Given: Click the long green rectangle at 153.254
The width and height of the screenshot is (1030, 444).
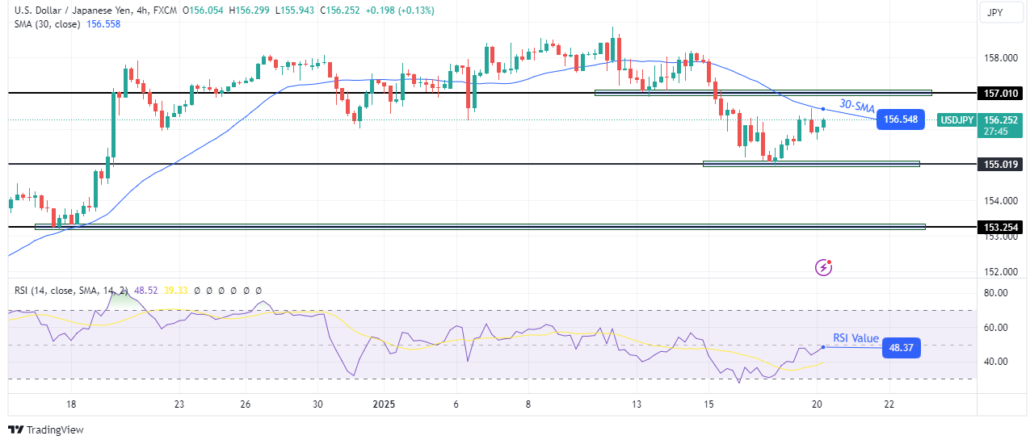Looking at the screenshot, I should click(x=480, y=227).
